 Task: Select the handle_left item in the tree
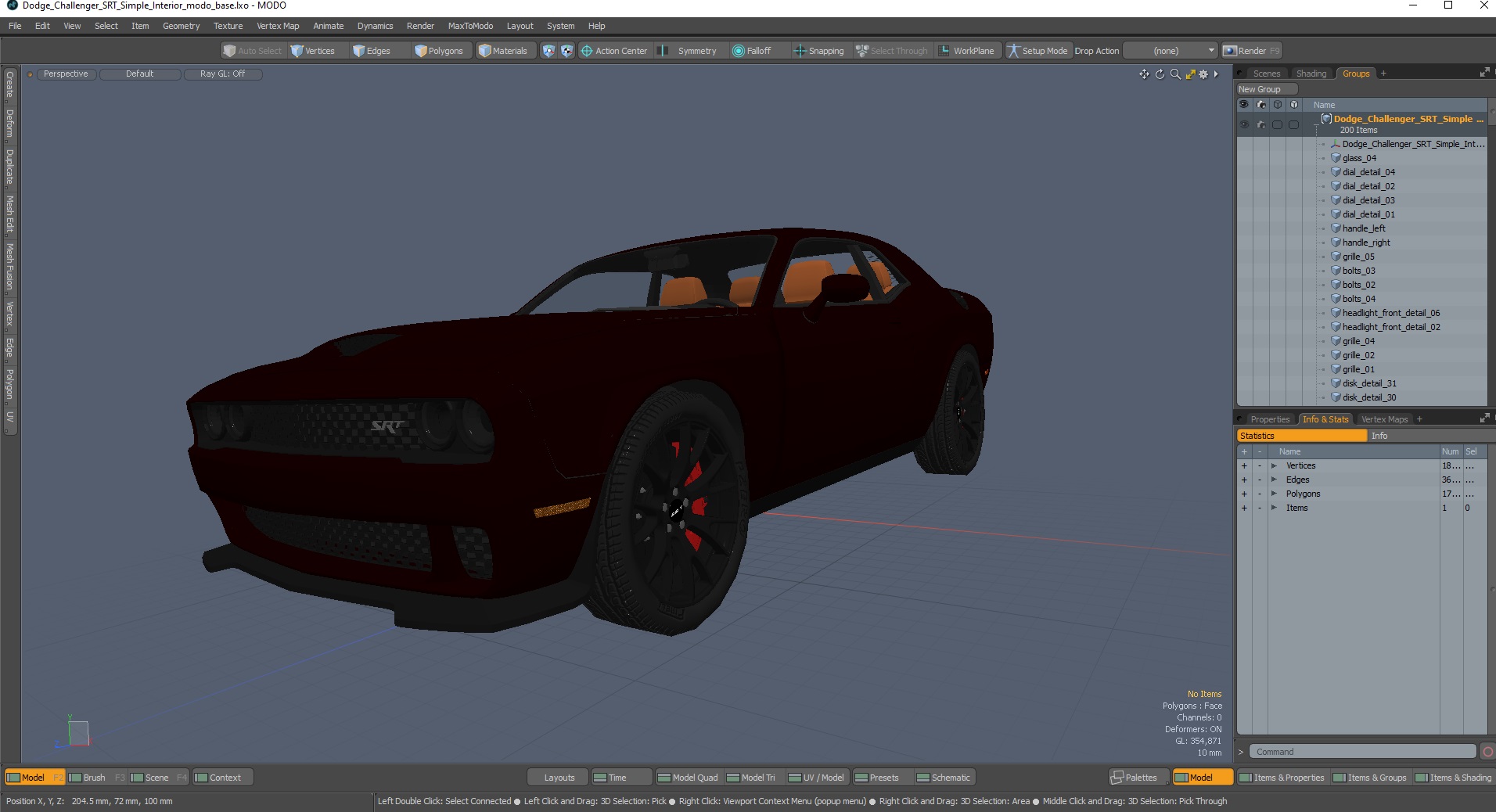1364,228
